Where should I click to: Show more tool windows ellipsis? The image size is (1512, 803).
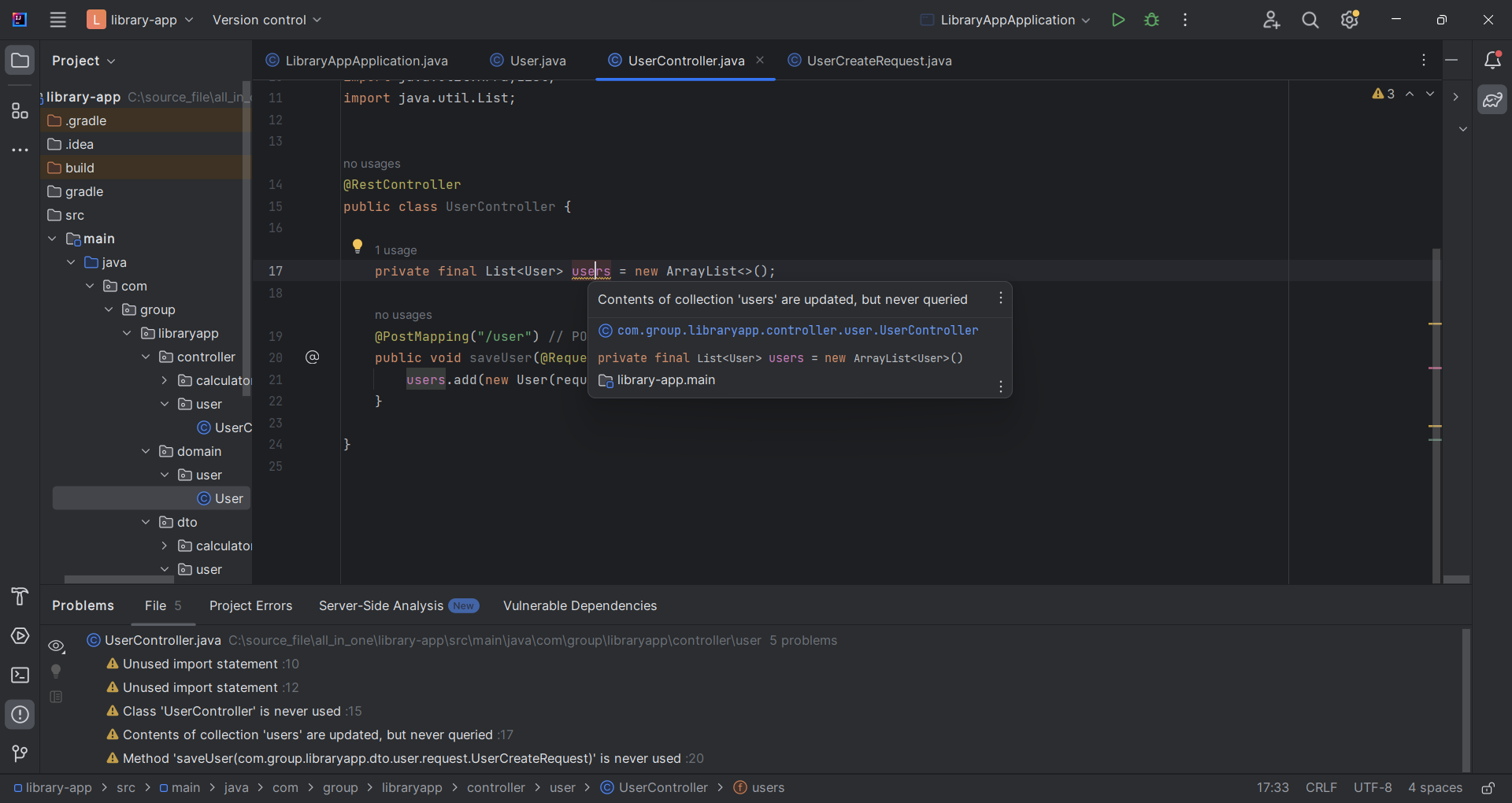(20, 150)
